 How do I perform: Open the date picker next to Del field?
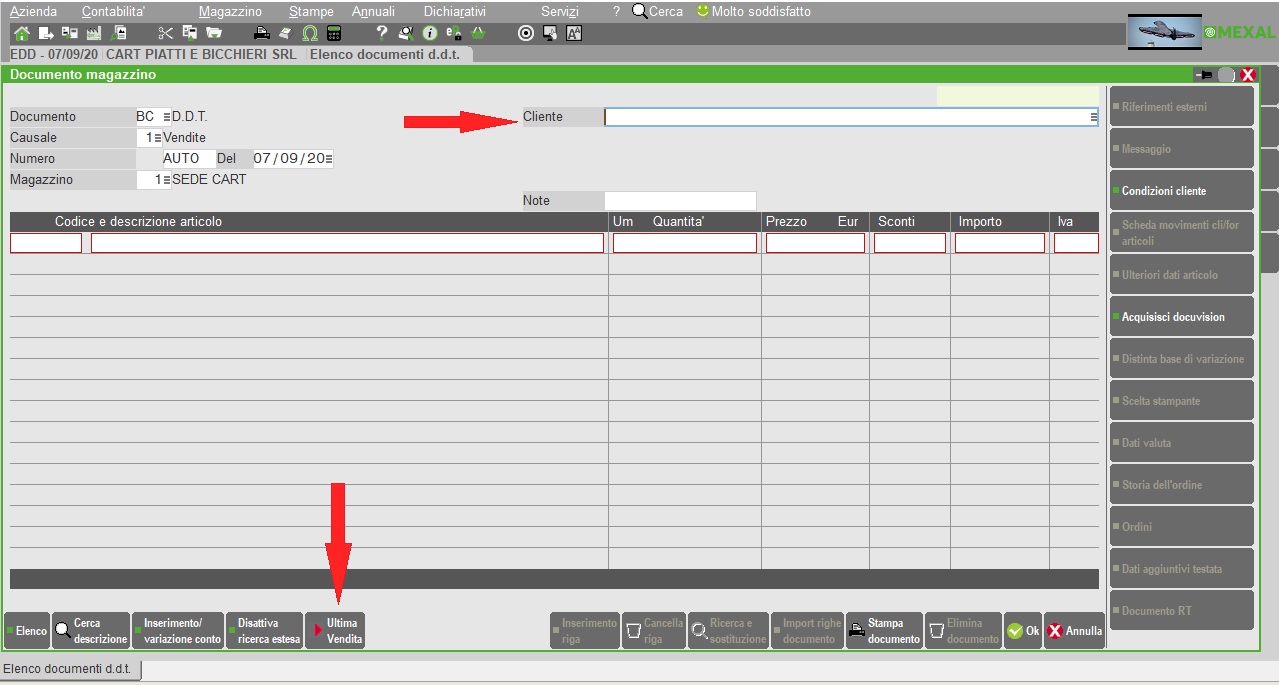(329, 159)
